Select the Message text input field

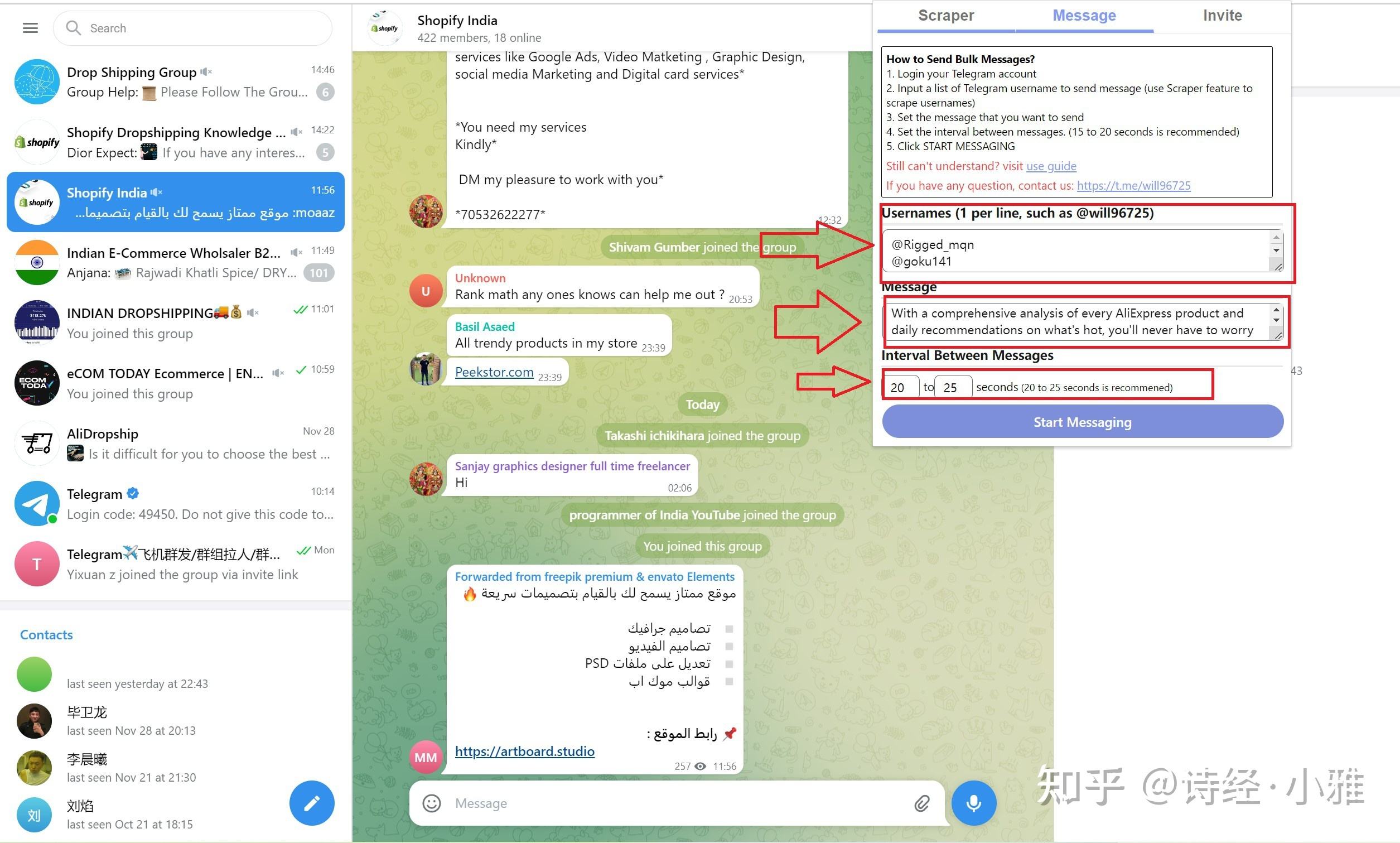(x=1082, y=320)
